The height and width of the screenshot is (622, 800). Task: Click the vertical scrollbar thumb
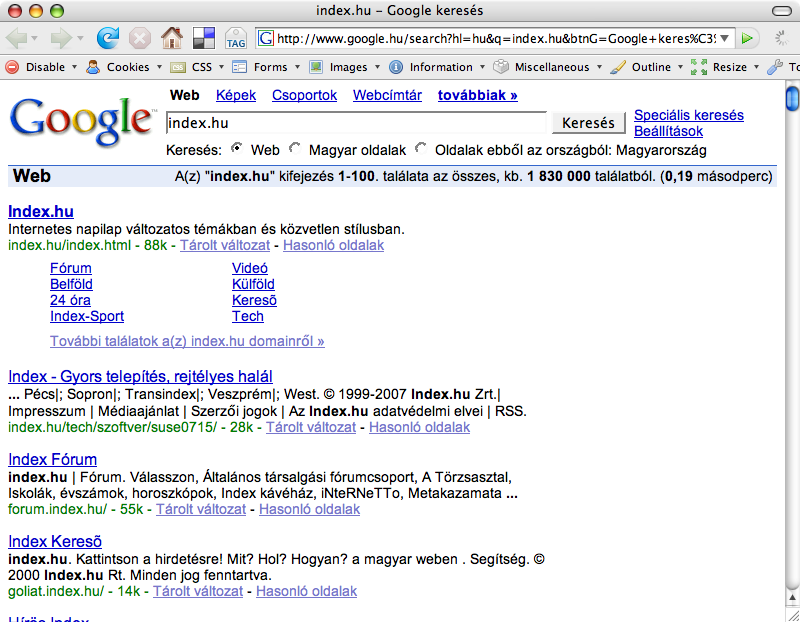click(792, 100)
